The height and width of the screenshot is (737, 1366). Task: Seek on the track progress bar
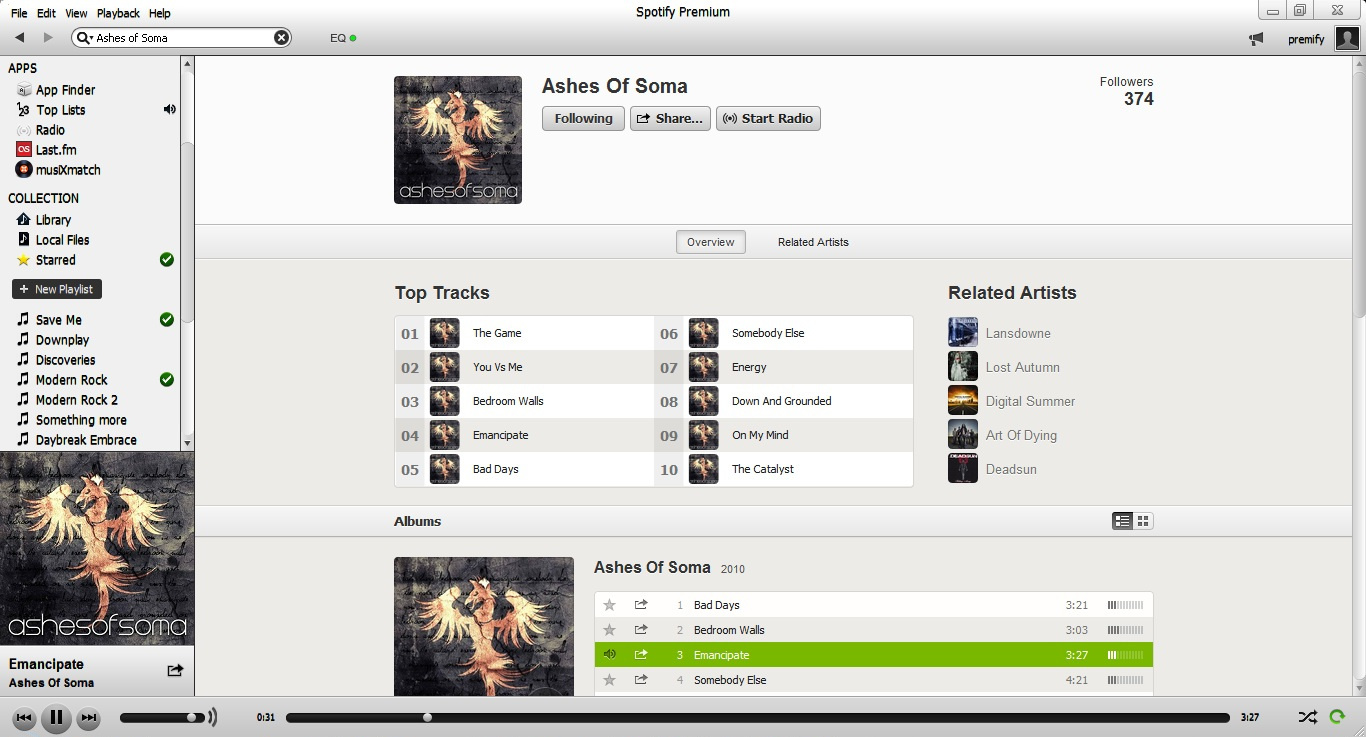tap(757, 717)
